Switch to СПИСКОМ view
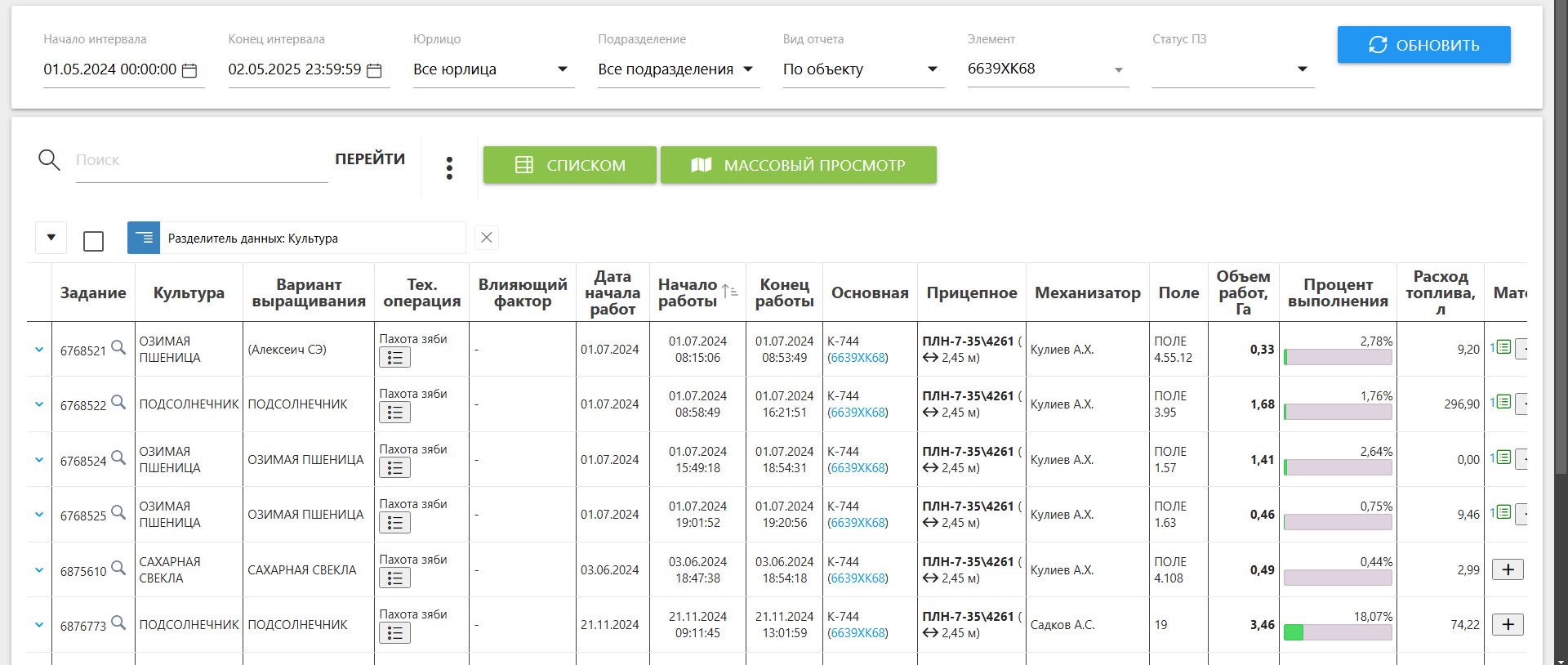 pos(569,165)
